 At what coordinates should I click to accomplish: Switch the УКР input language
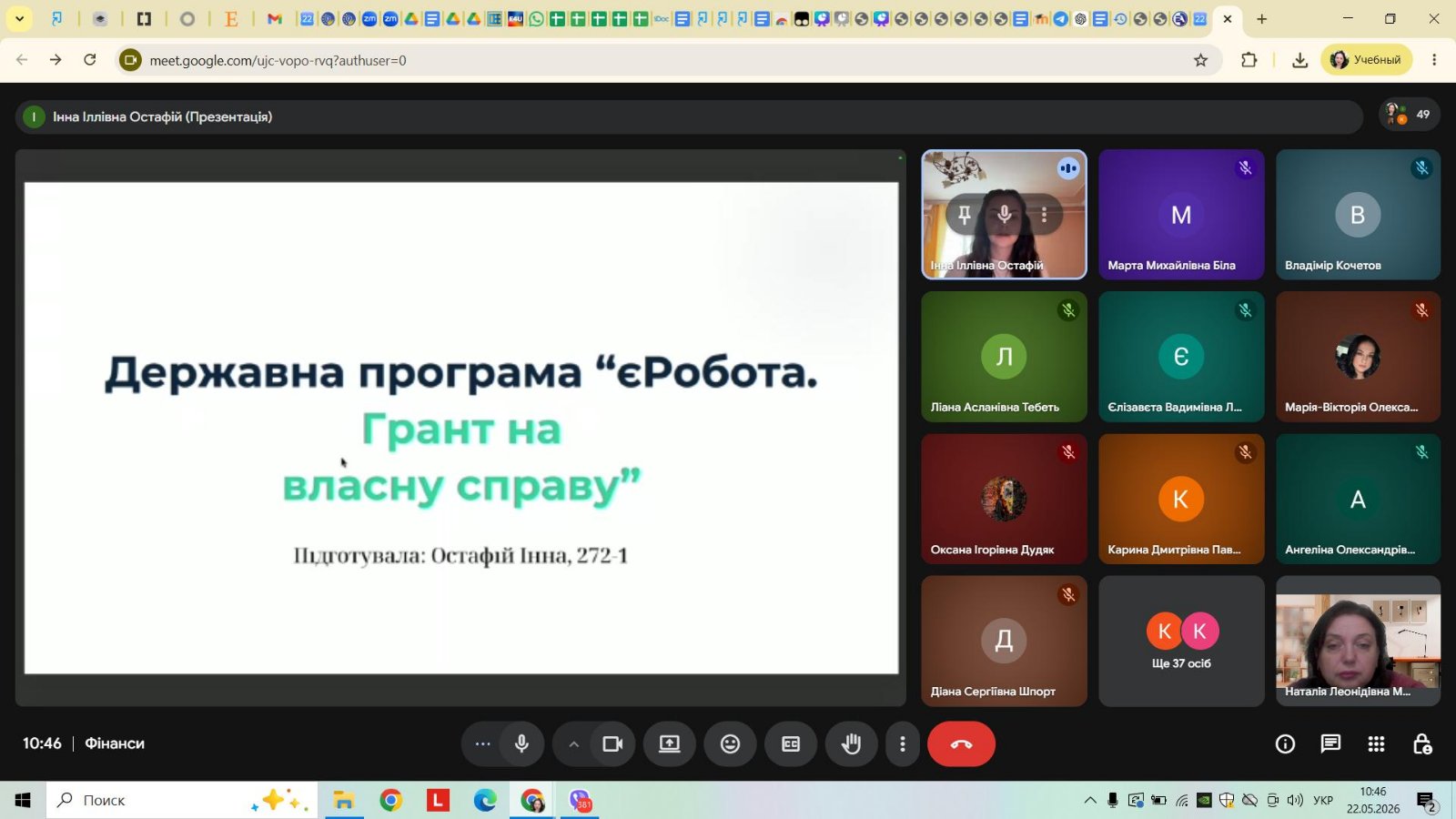pyautogui.click(x=1323, y=801)
